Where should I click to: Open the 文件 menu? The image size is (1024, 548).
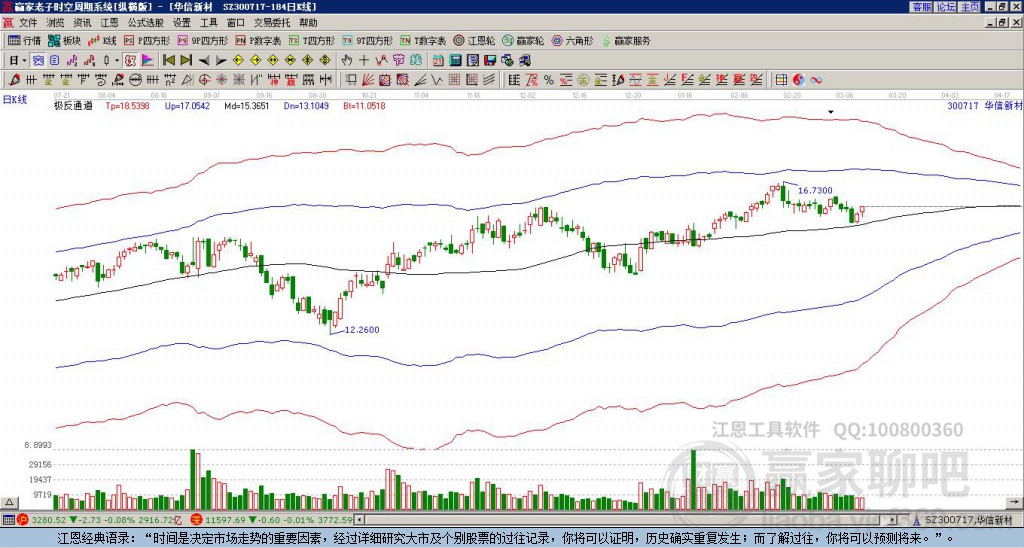click(x=28, y=23)
